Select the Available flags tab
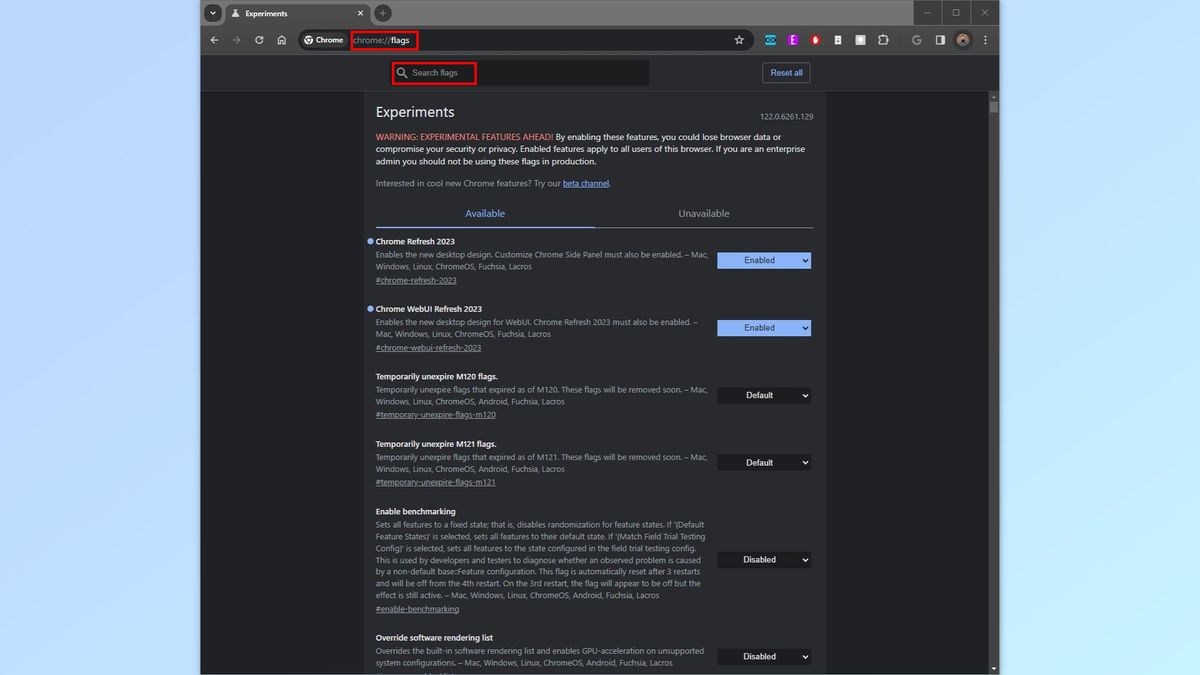Image resolution: width=1200 pixels, height=675 pixels. click(x=485, y=213)
